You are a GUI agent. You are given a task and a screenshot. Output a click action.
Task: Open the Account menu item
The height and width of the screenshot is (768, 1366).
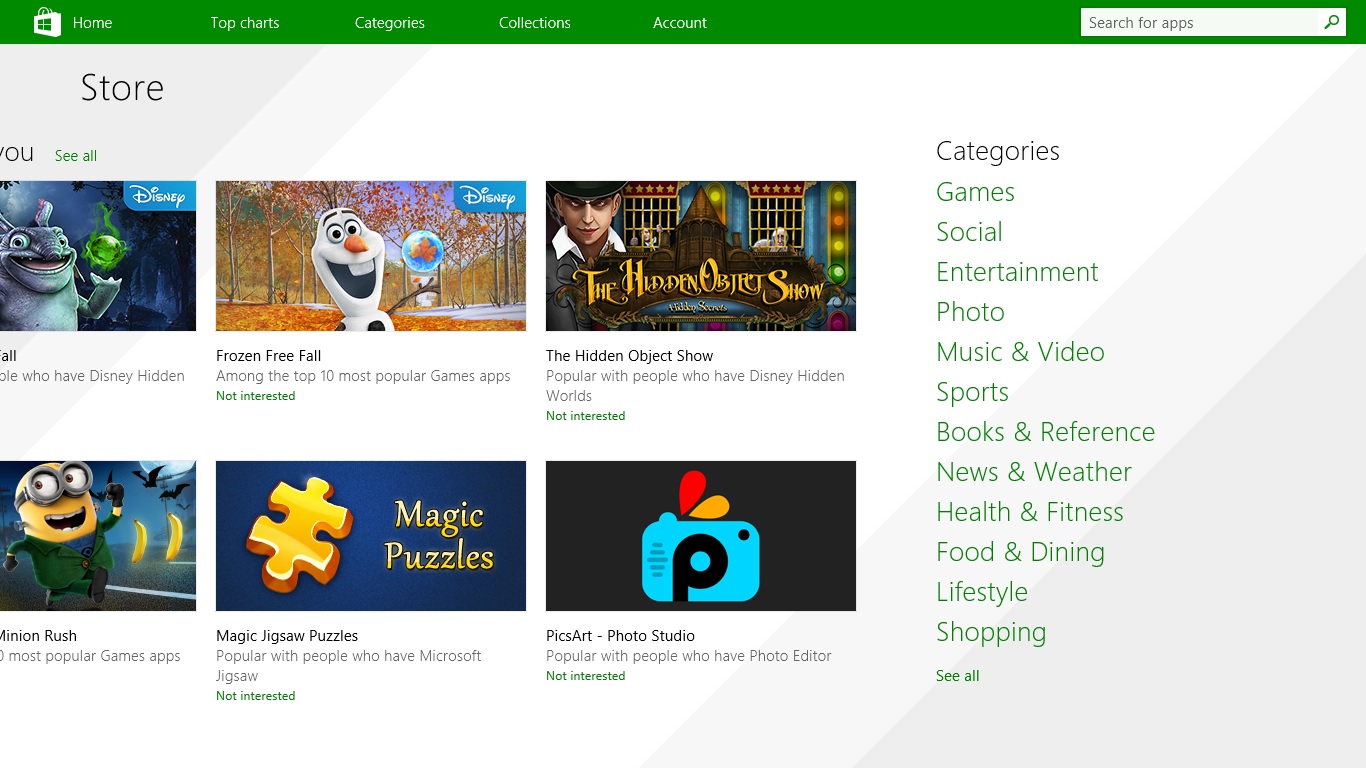click(x=680, y=23)
